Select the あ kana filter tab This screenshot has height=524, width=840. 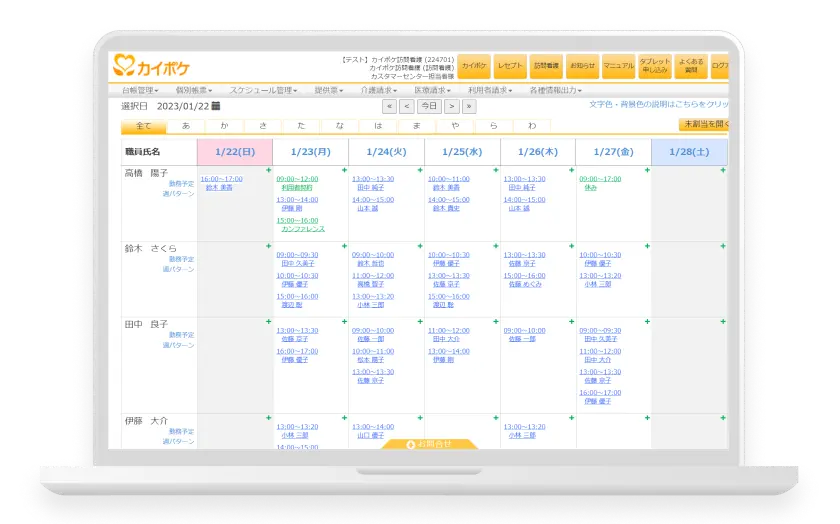tap(186, 126)
